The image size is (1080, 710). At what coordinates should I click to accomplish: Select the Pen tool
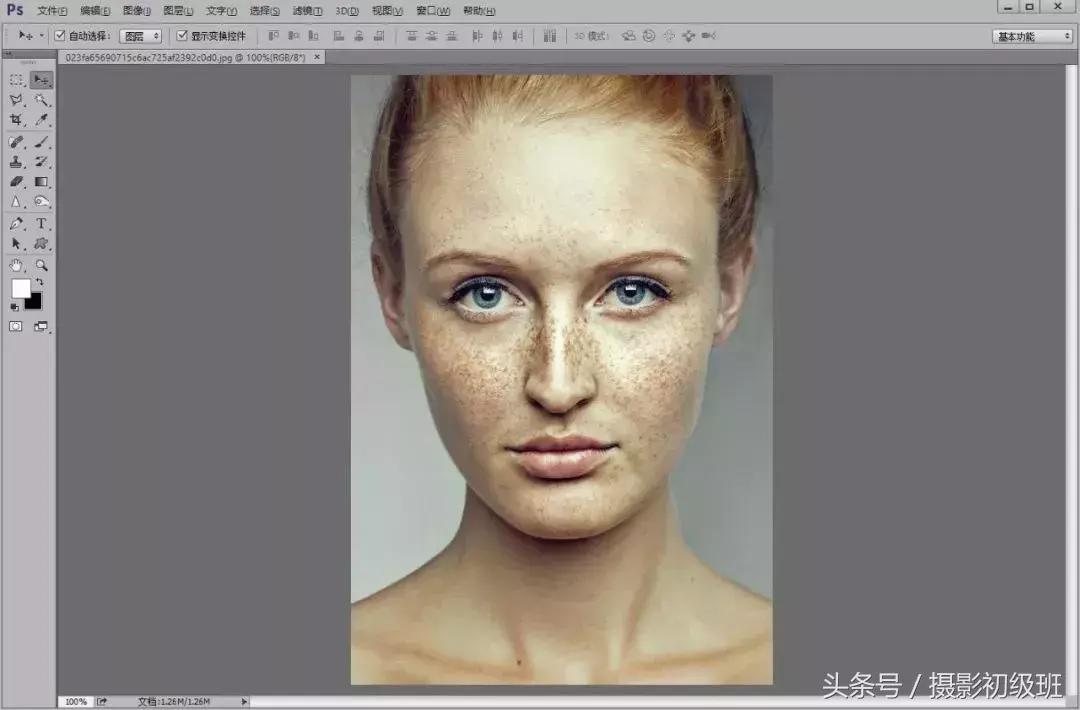16,223
